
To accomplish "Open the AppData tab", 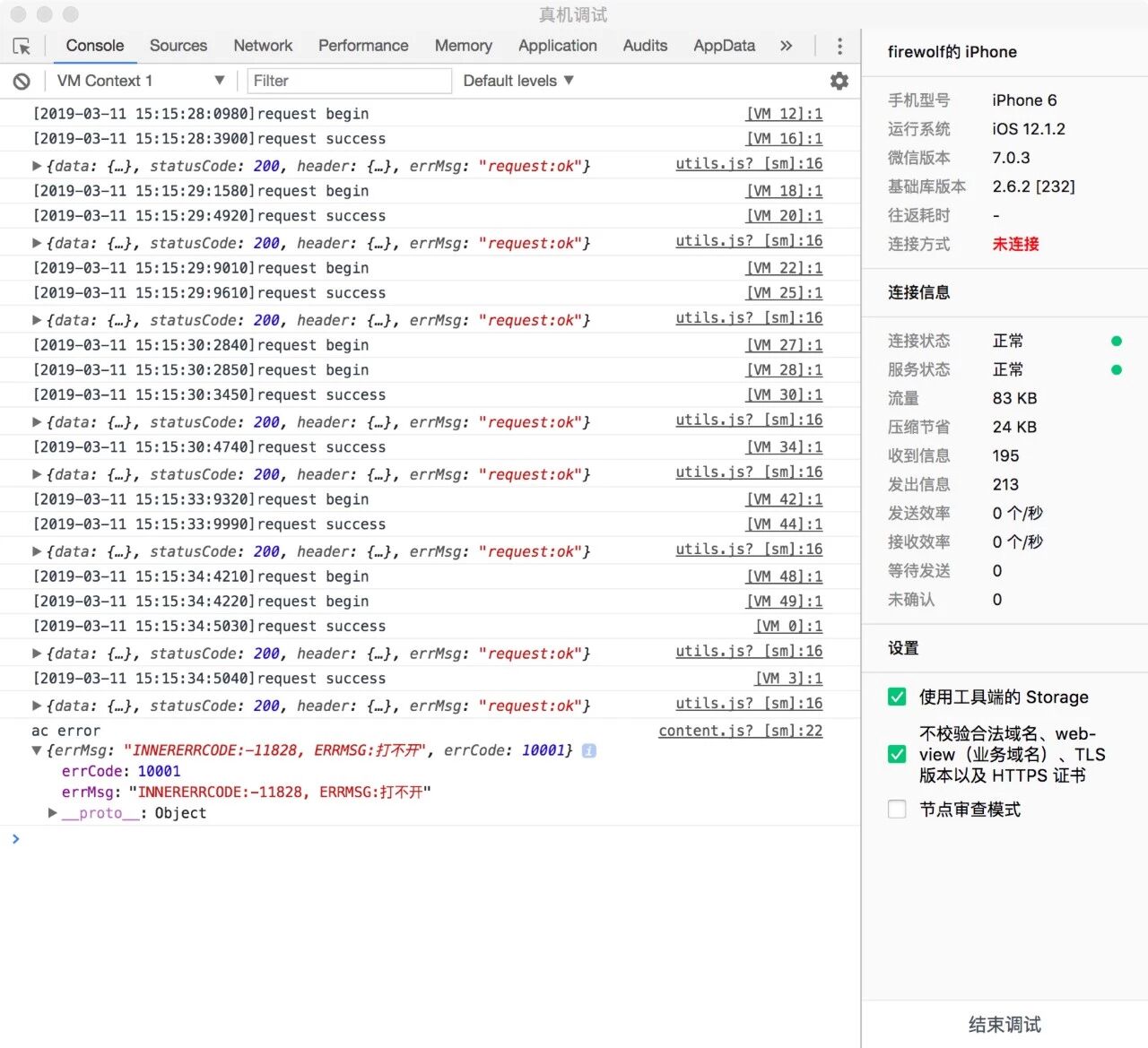I will pos(724,46).
